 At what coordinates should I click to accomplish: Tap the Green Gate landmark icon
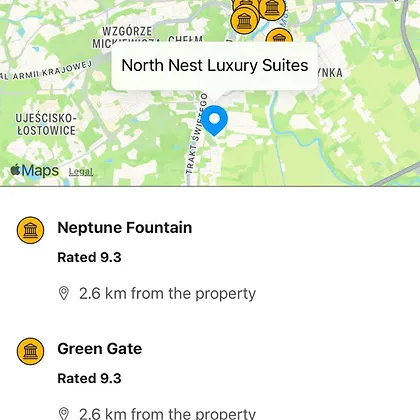(30, 351)
